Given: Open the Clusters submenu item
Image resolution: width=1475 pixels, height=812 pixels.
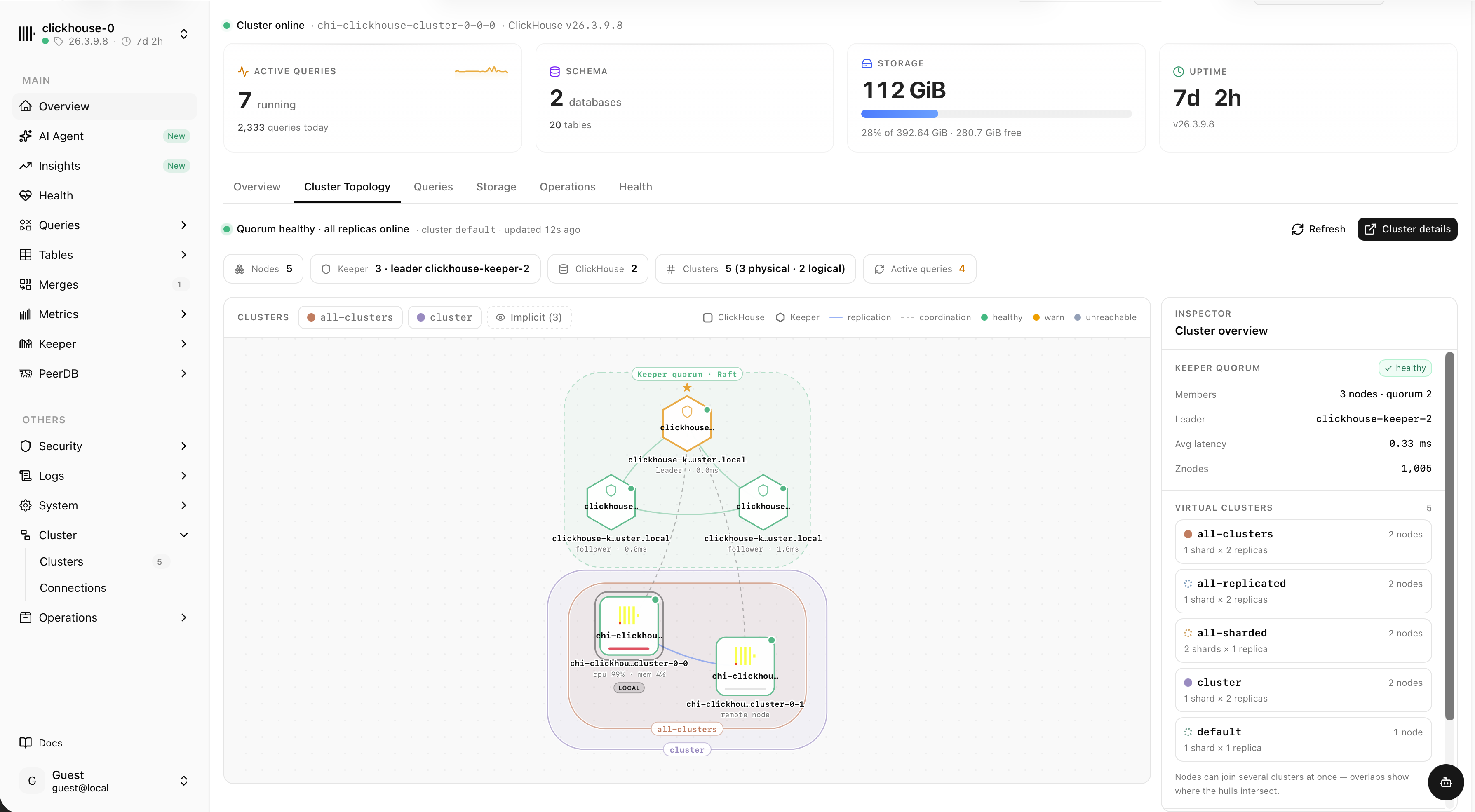Looking at the screenshot, I should point(104,562).
